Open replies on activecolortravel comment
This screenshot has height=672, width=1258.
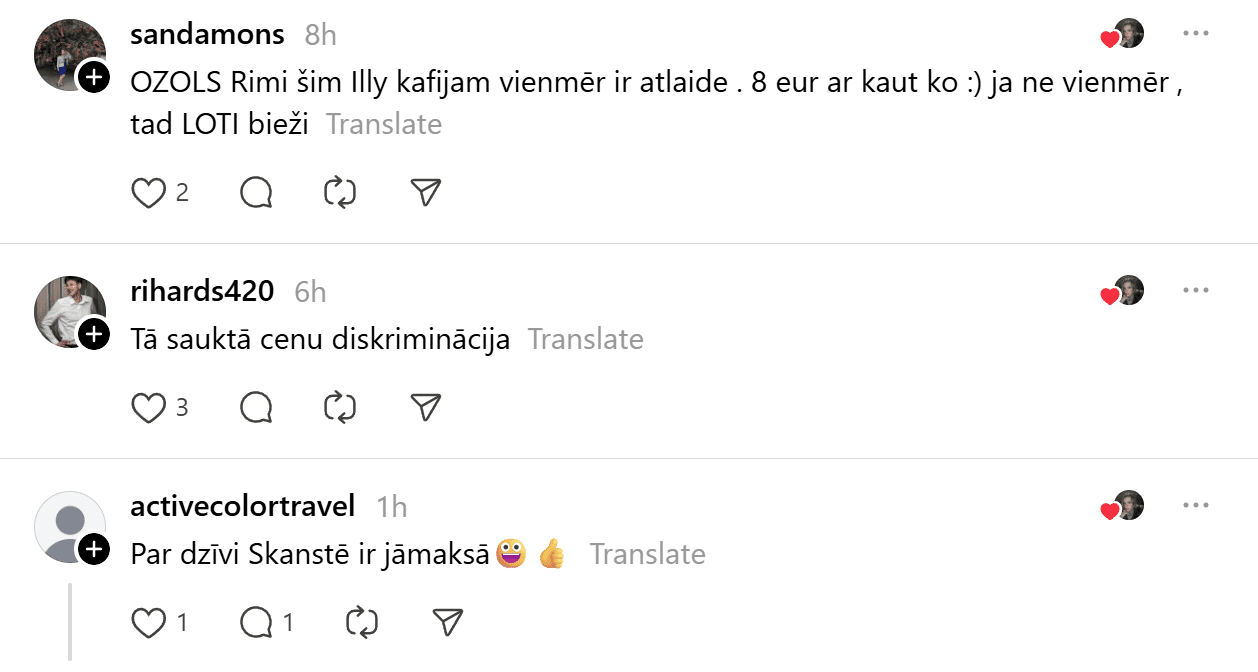click(x=257, y=623)
